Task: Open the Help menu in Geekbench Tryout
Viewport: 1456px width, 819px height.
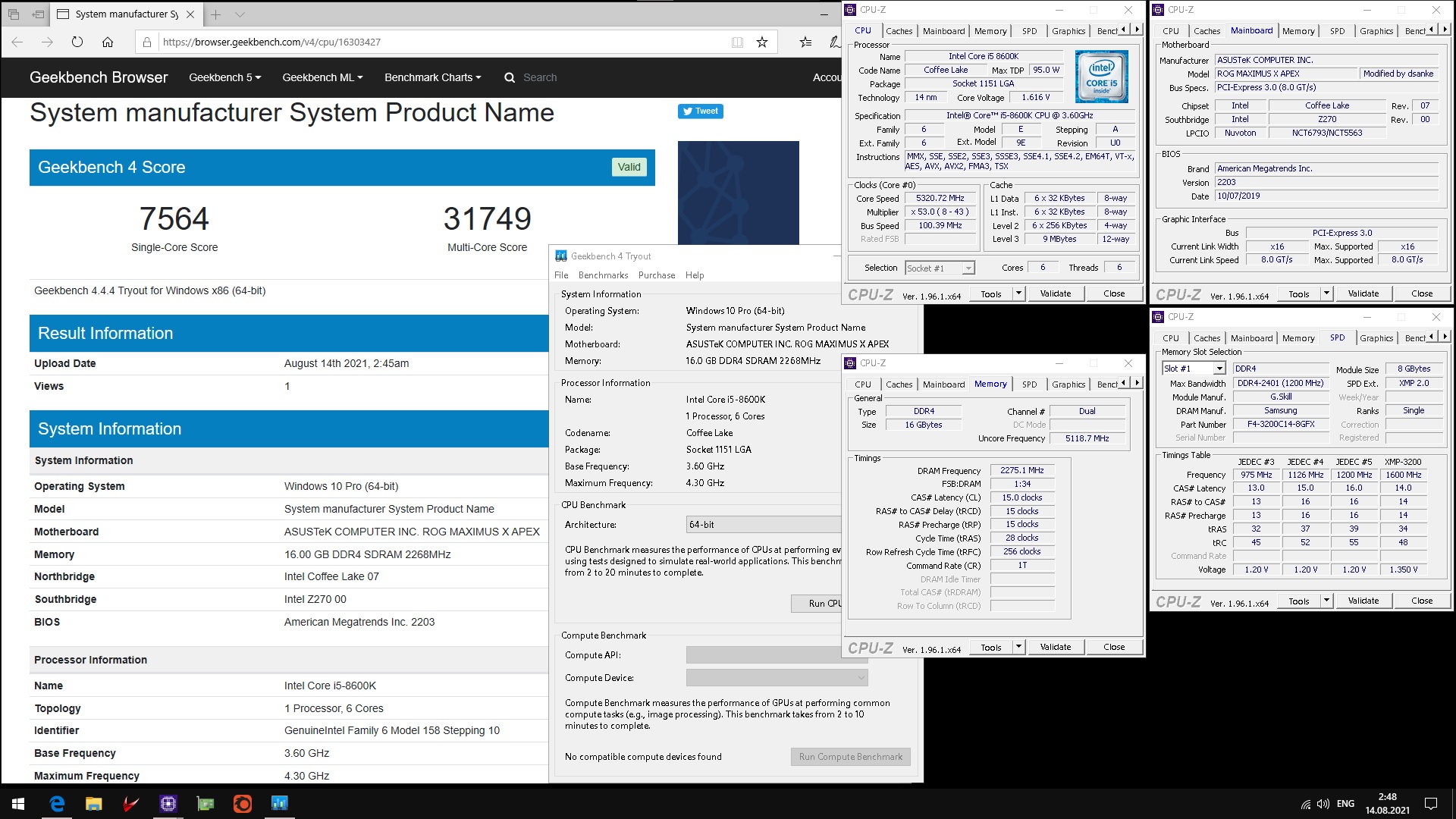Action: coord(695,275)
